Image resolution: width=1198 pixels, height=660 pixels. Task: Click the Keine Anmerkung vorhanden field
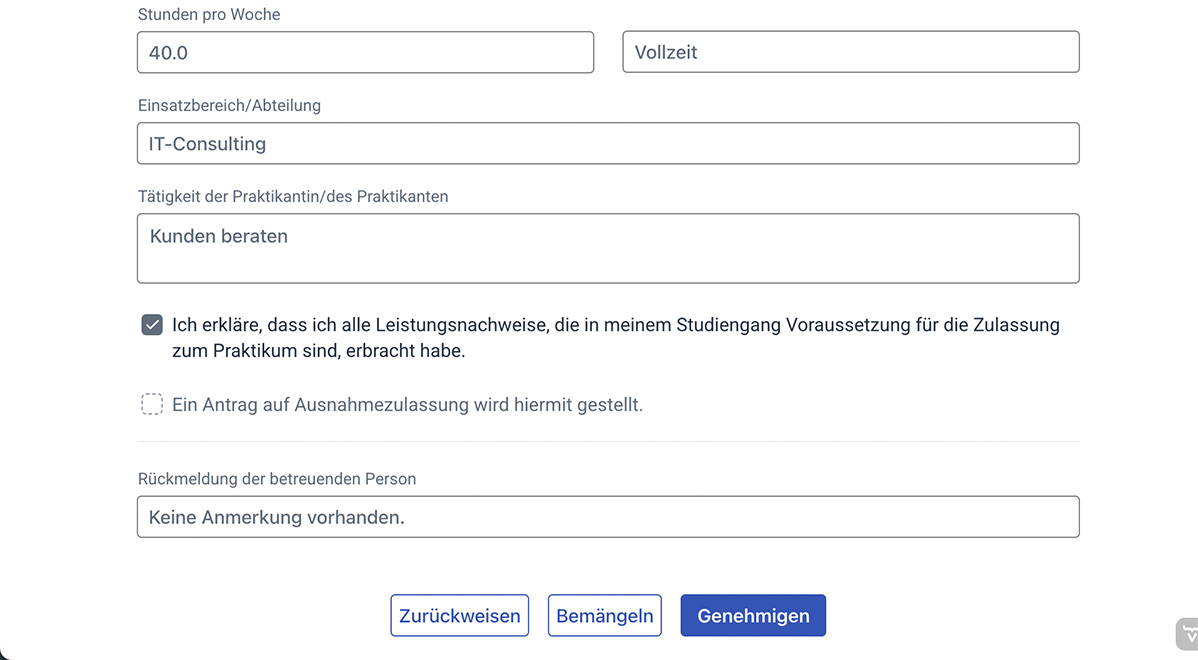click(x=608, y=517)
